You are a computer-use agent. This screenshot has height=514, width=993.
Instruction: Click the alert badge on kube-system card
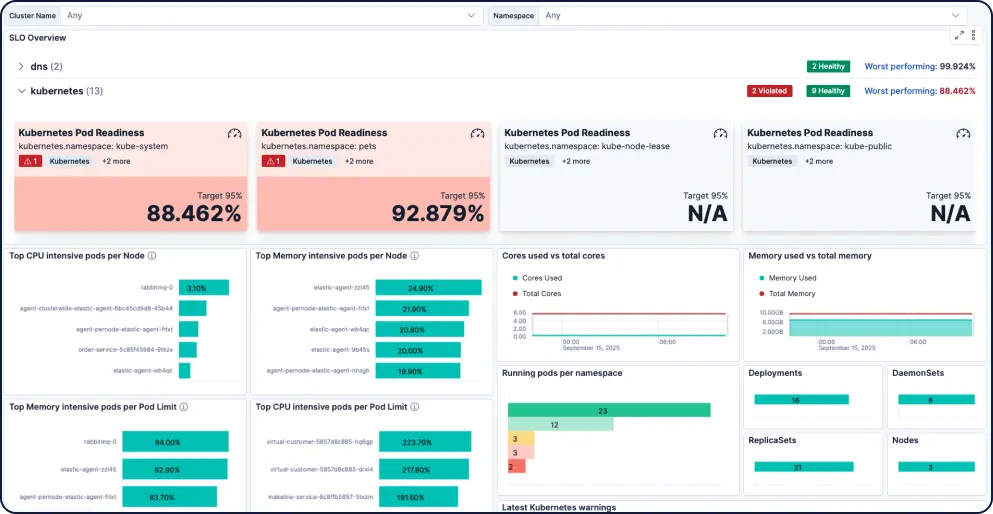(x=30, y=161)
